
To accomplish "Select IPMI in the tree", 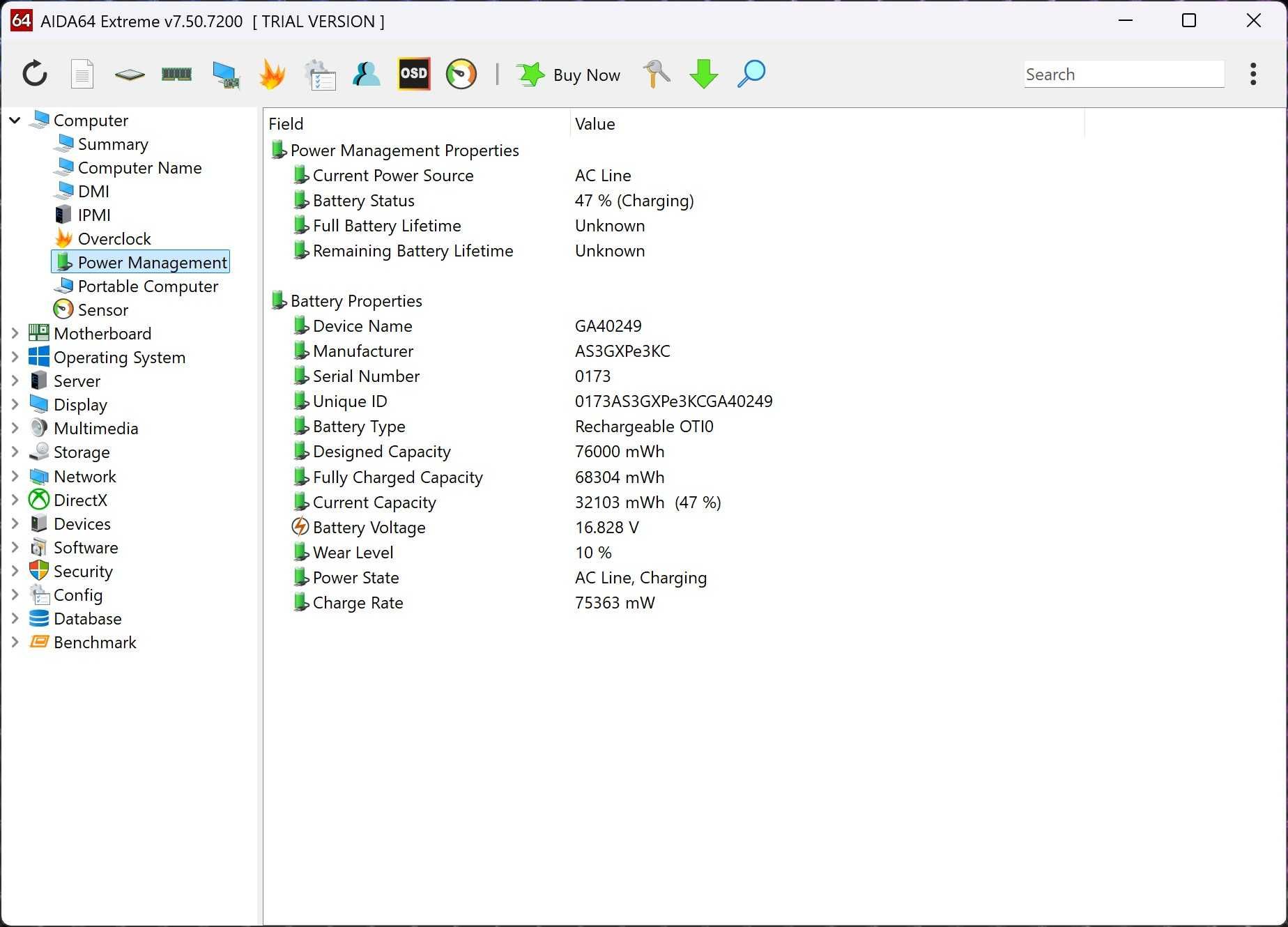I will point(94,215).
